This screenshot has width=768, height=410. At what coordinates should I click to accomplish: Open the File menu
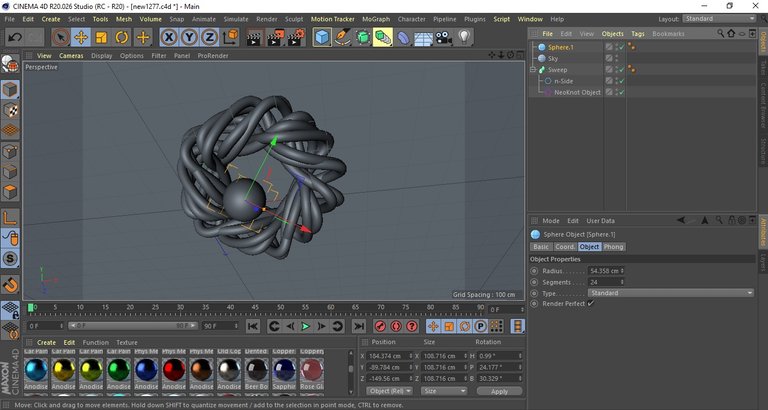point(9,19)
